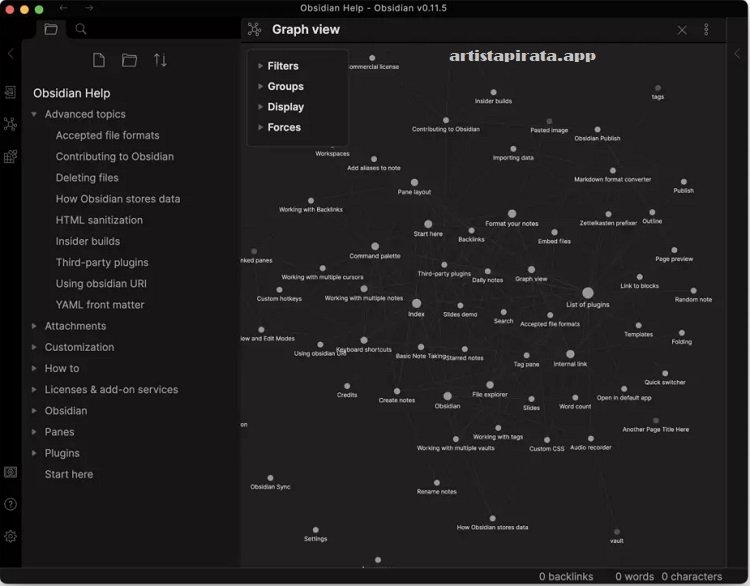Open settings gear icon
Viewport: 750px width, 586px height.
click(11, 536)
